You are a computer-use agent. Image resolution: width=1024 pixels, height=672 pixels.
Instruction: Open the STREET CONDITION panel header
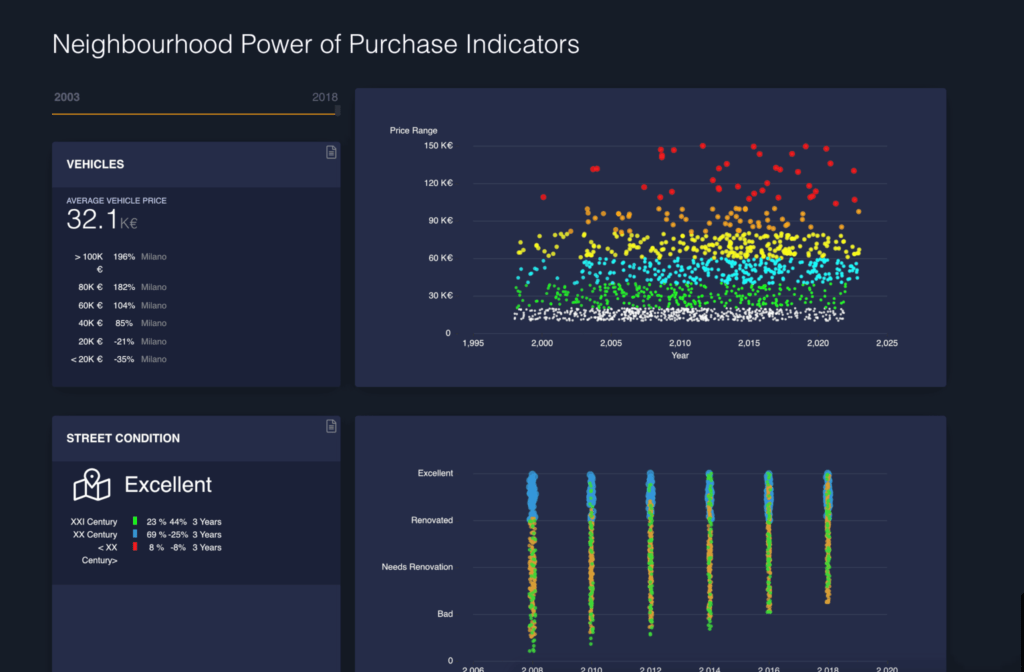pos(123,438)
